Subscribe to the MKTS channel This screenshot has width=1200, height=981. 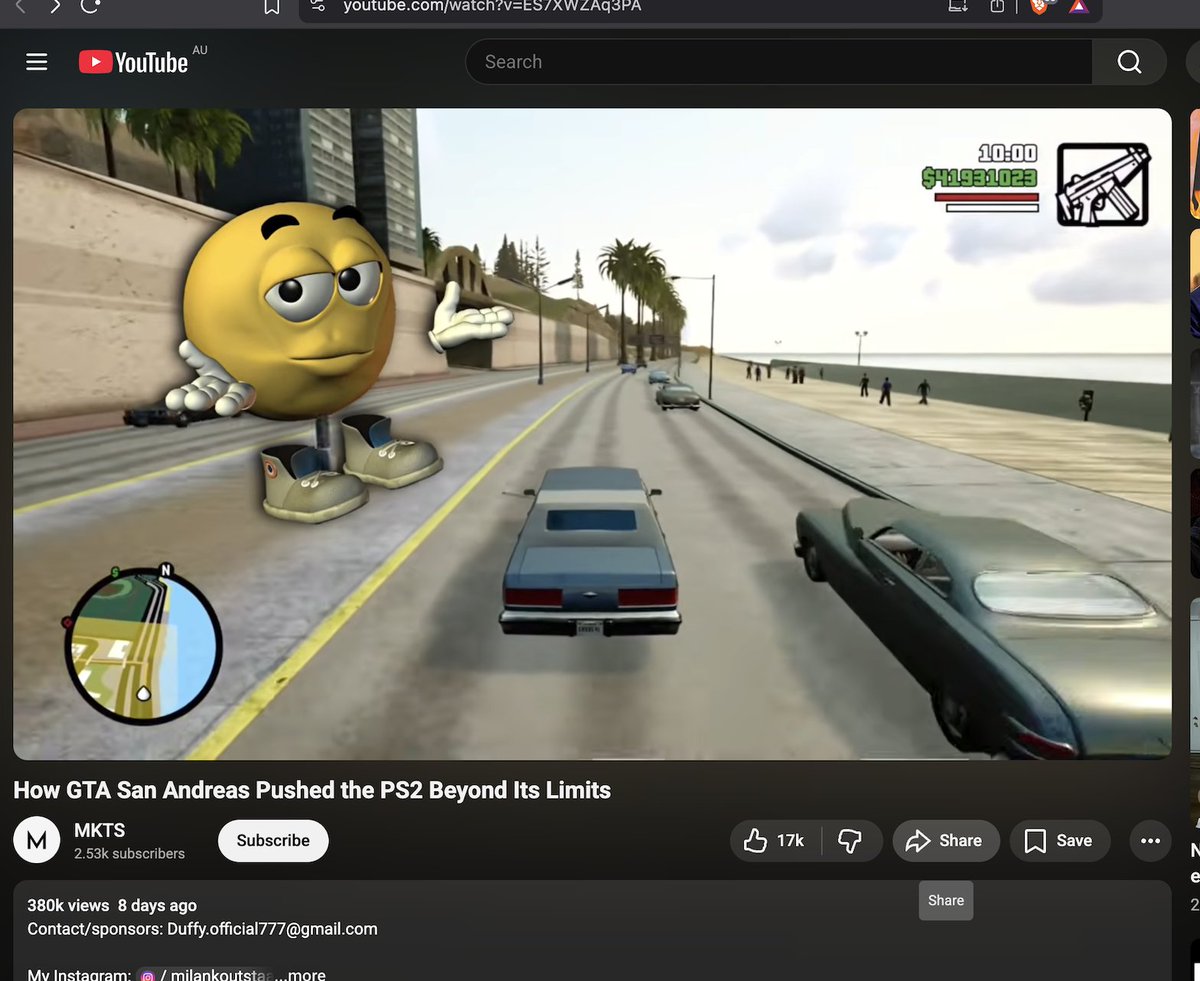[273, 841]
